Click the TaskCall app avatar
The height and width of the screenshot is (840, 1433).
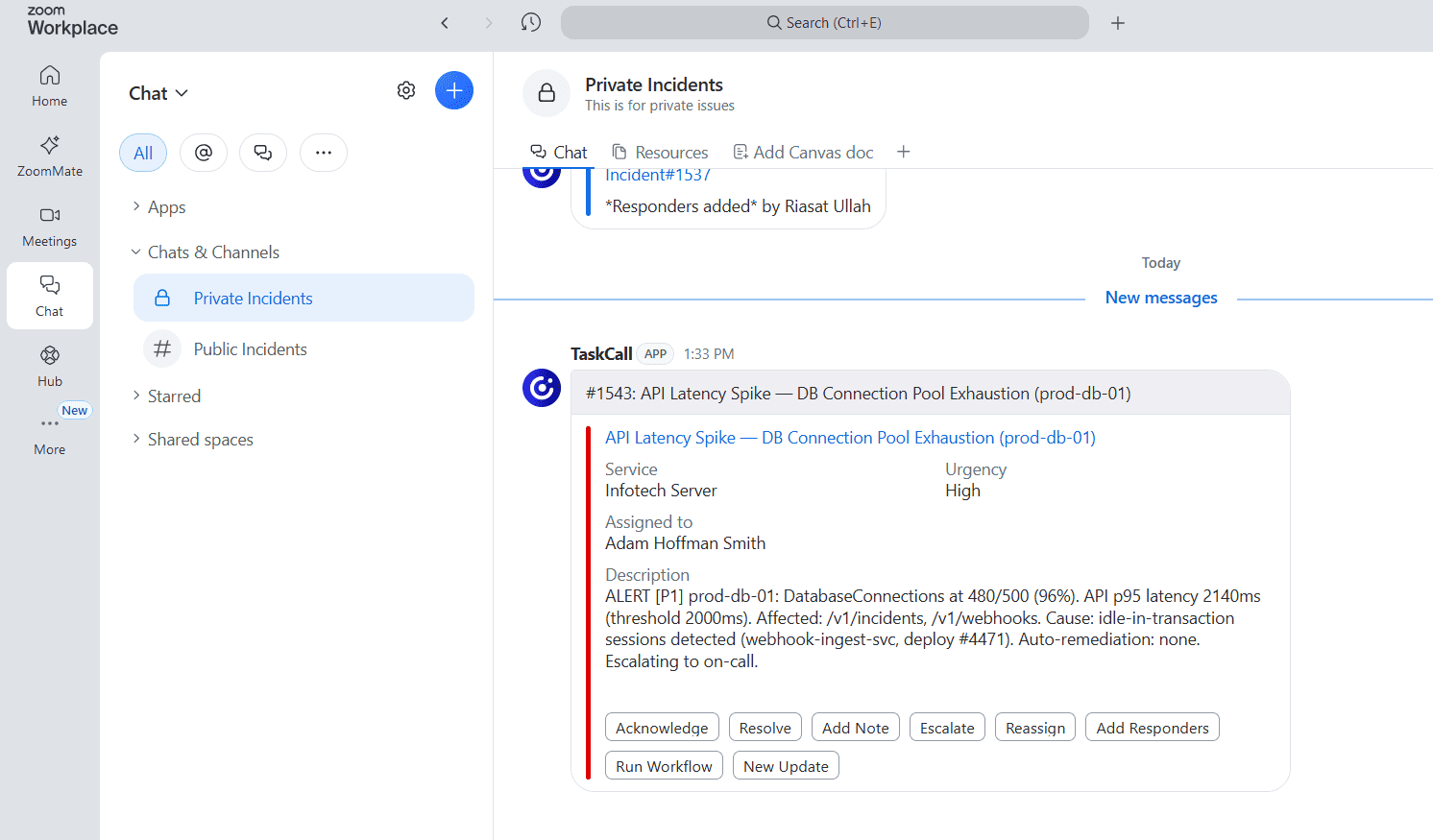pyautogui.click(x=542, y=388)
